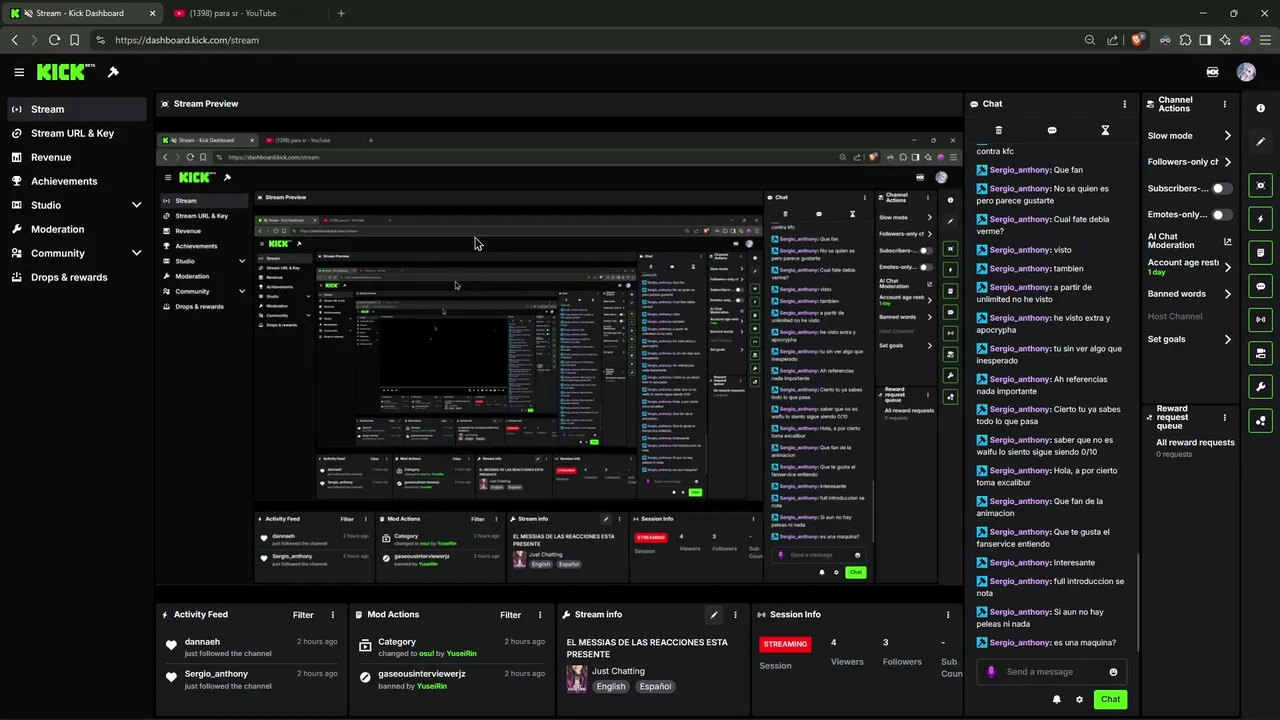Click the Send a message input field
Image resolution: width=1280 pixels, height=720 pixels.
coord(1052,672)
